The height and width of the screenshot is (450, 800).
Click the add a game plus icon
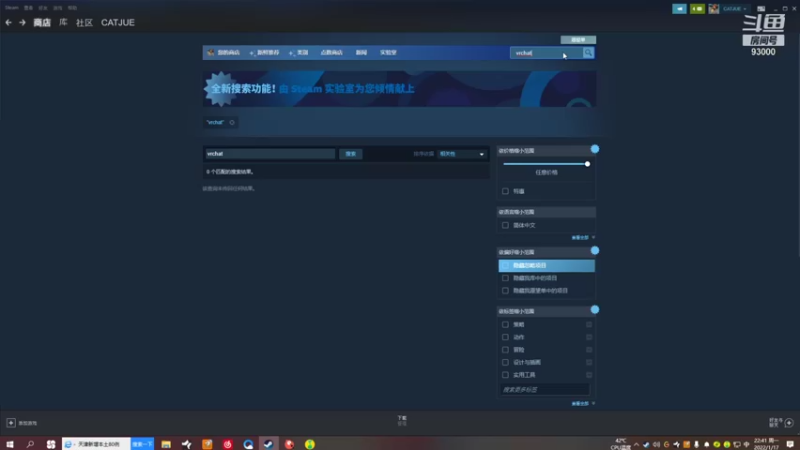click(x=11, y=423)
